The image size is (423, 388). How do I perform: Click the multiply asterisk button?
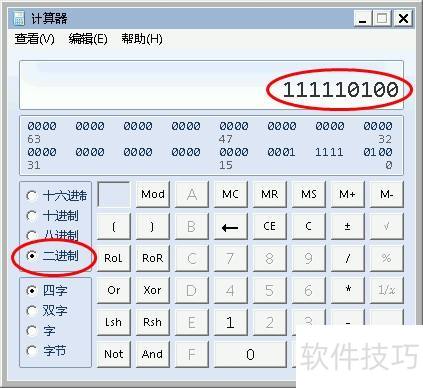348,290
